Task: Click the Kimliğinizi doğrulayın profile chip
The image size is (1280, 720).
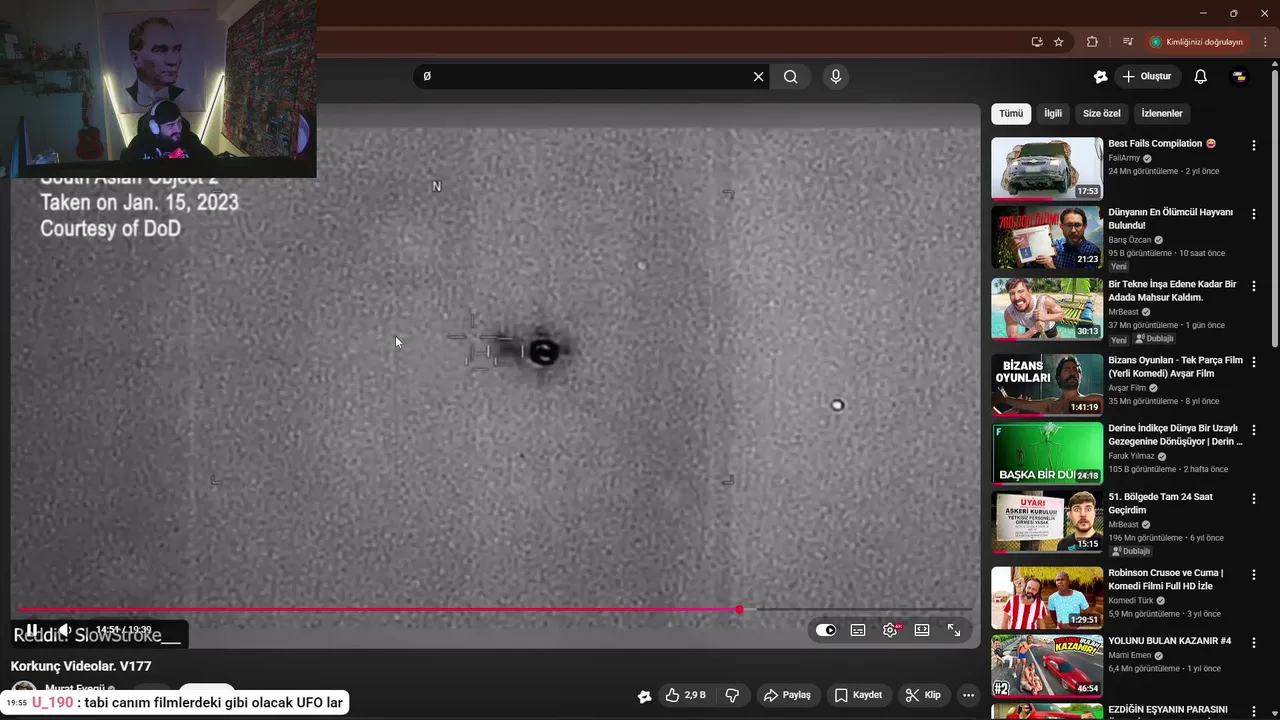Action: [1196, 42]
